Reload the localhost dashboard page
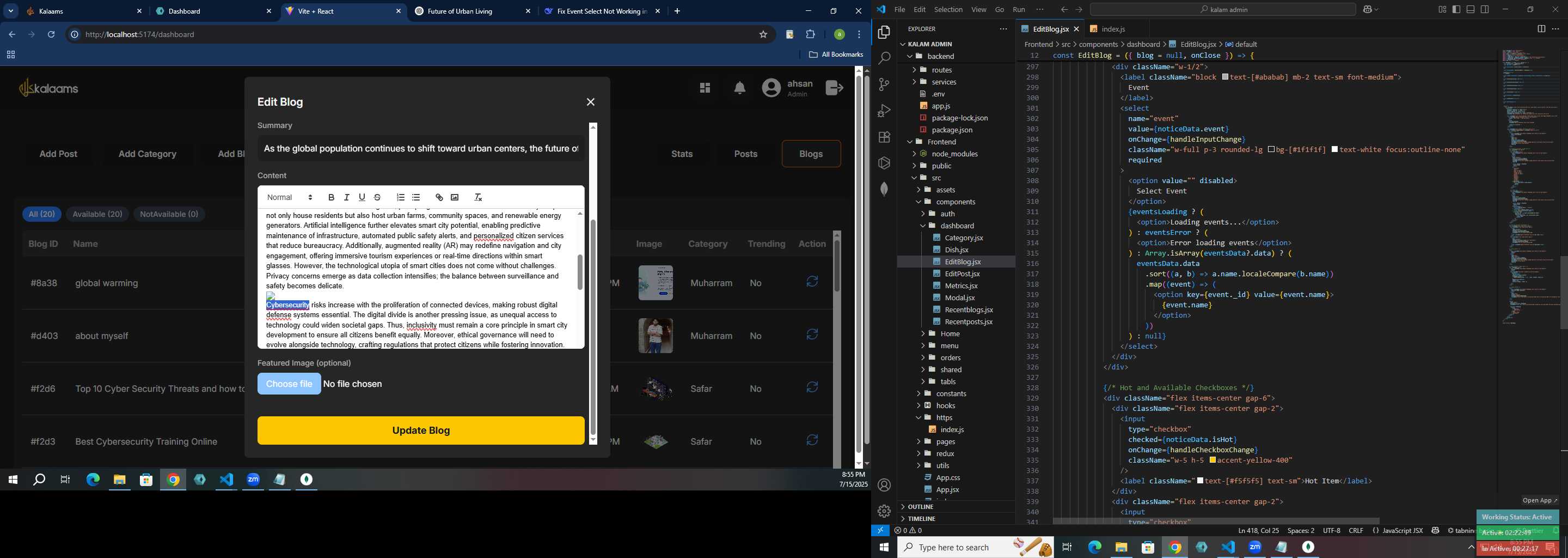 point(51,35)
